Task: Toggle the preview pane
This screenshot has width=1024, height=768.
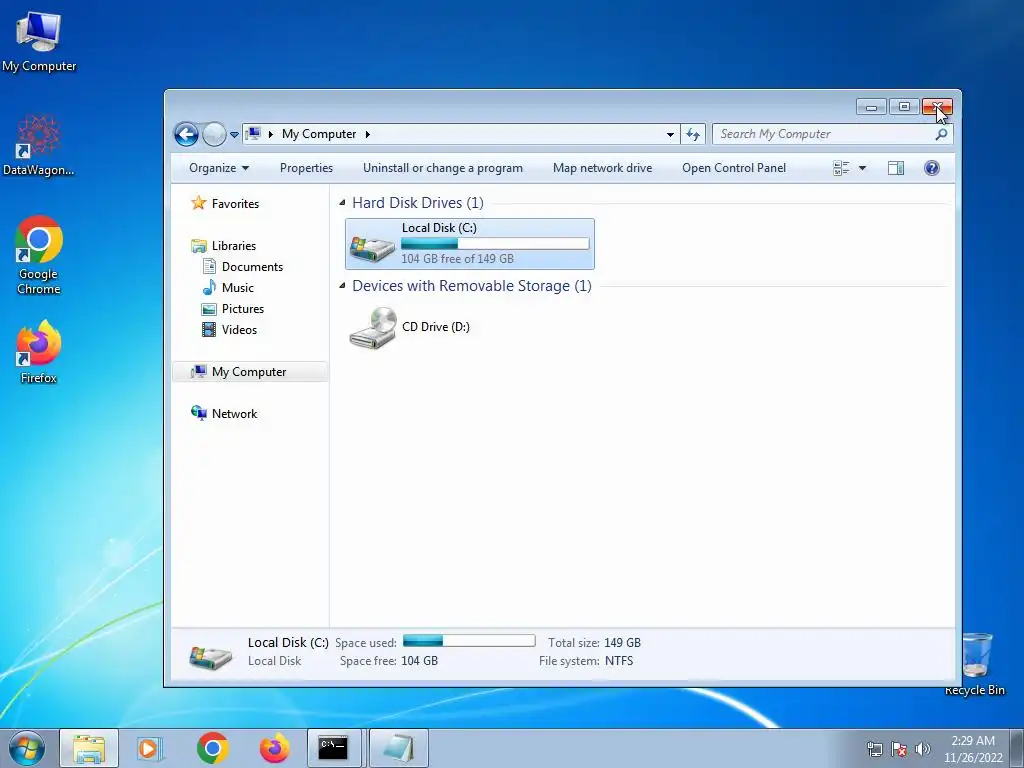Action: point(896,168)
